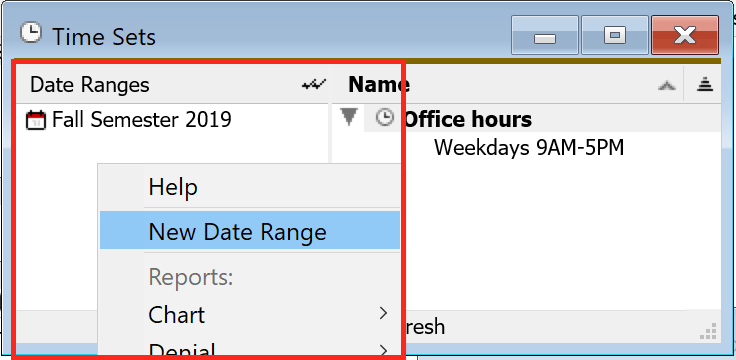Select the Fall Semester 2019 date range
Screen dimensions: 736x360
pos(142,120)
